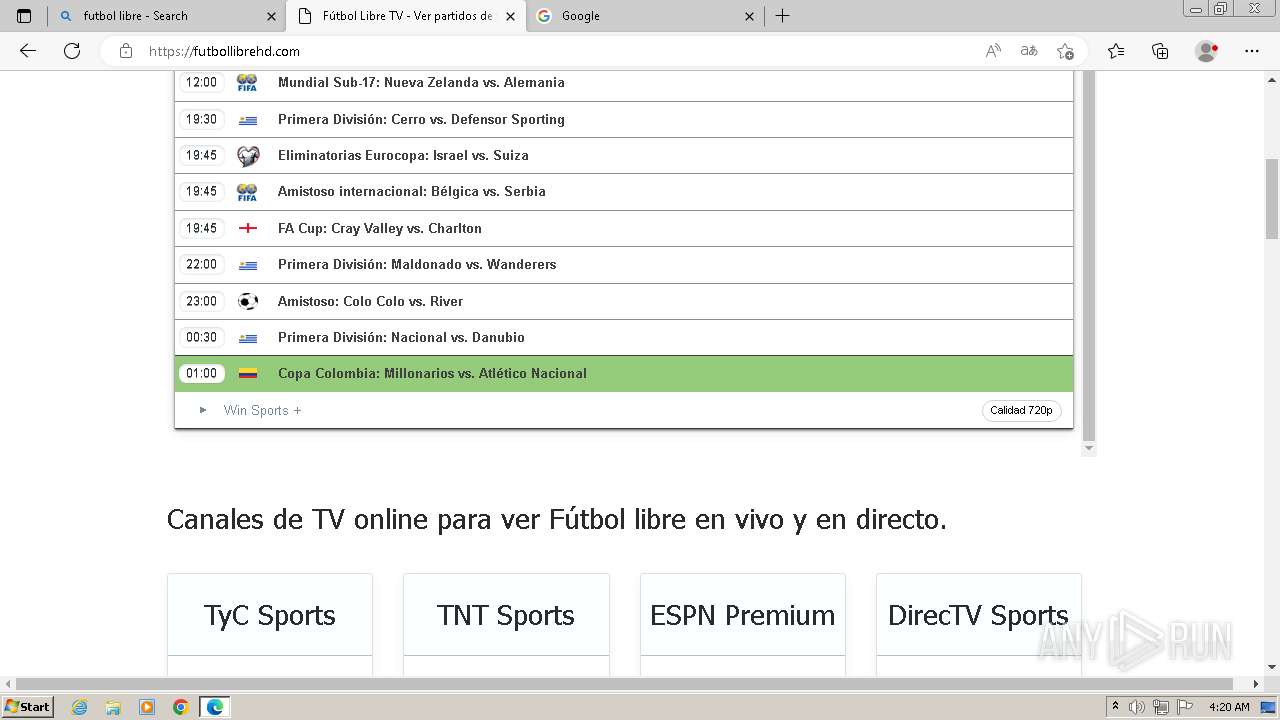Switch to the Google tab
Viewport: 1280px width, 720px height.
coord(645,16)
